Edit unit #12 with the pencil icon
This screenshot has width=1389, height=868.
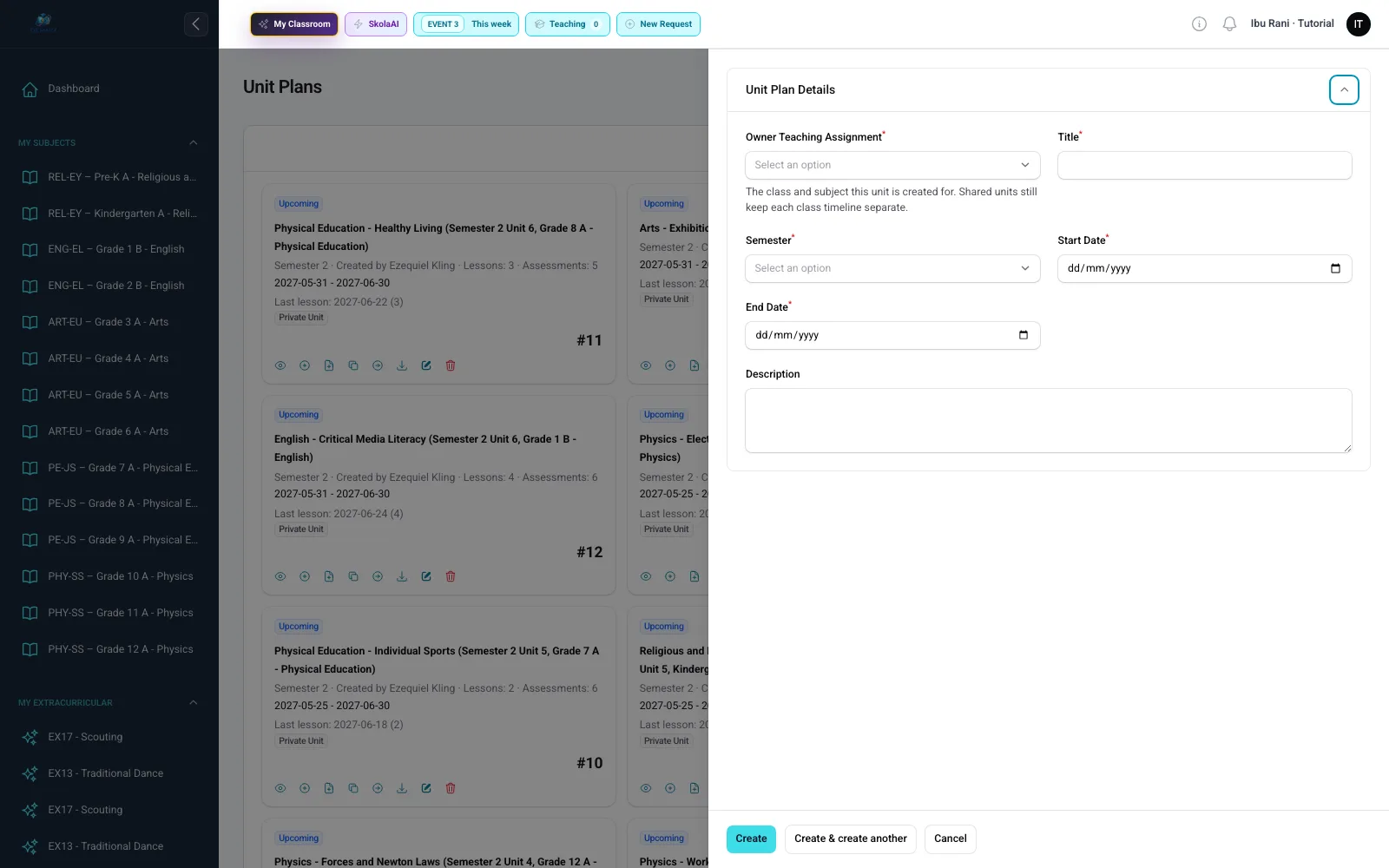coord(426,576)
